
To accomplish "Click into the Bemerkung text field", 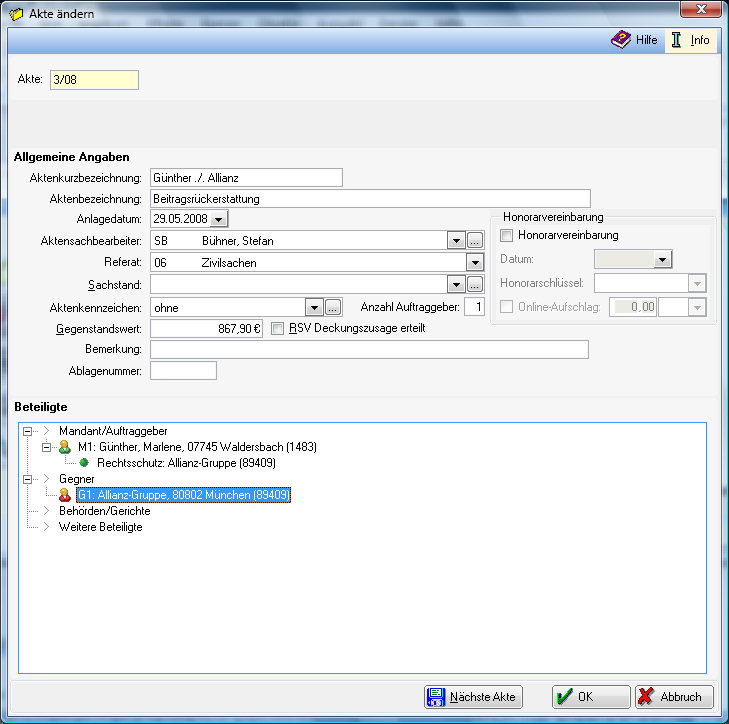I will (x=368, y=349).
